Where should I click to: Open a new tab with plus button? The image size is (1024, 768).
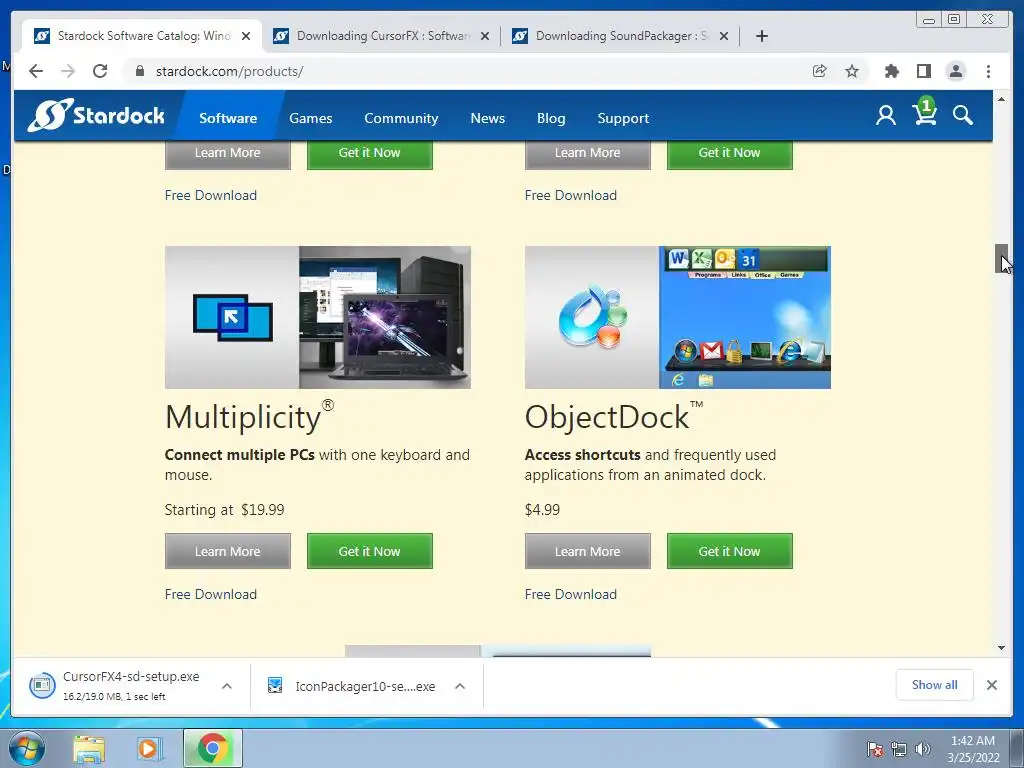click(x=761, y=36)
